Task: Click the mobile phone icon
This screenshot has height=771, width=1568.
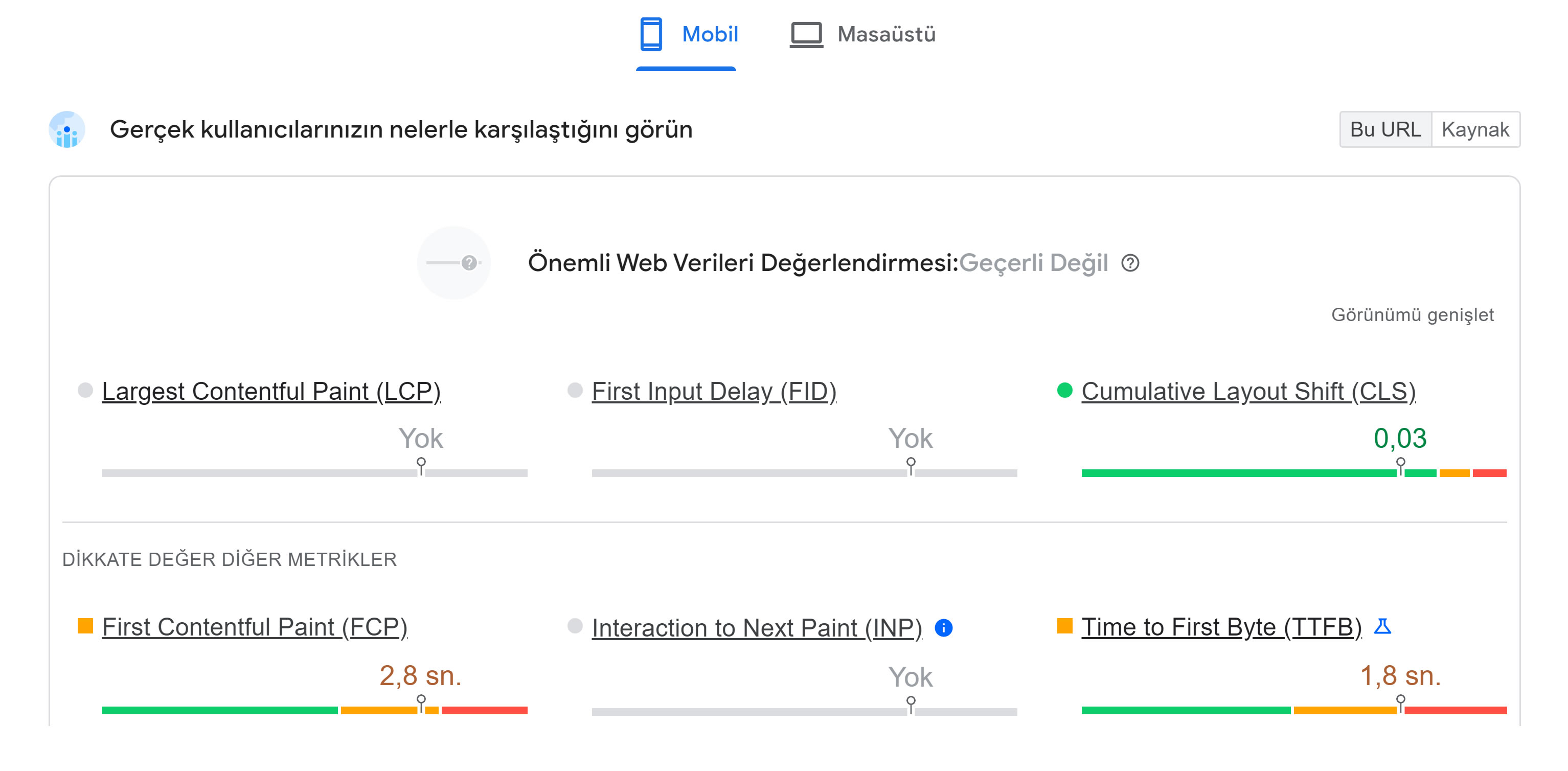Action: (651, 34)
